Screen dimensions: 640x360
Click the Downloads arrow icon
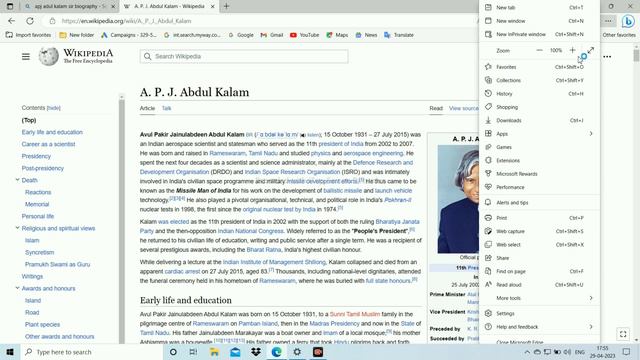tap(488, 120)
